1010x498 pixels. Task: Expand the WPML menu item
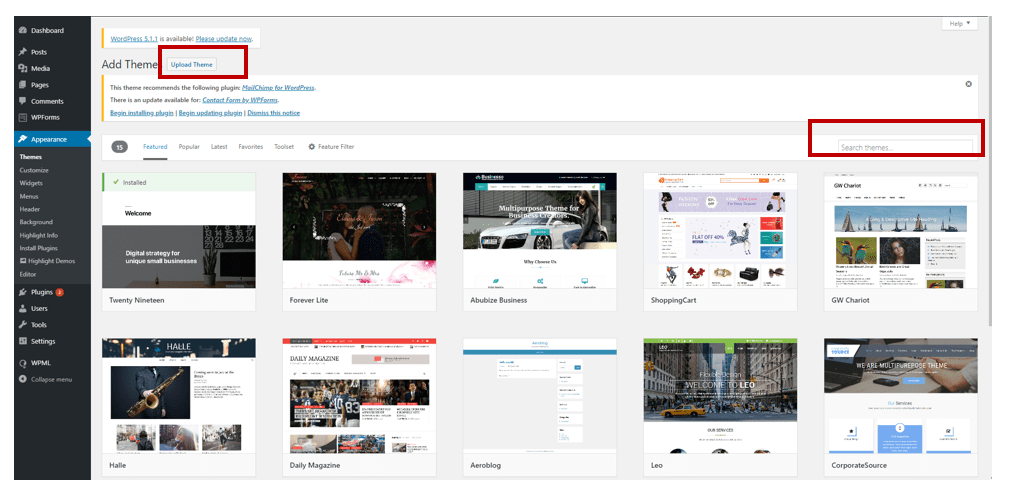coord(40,363)
